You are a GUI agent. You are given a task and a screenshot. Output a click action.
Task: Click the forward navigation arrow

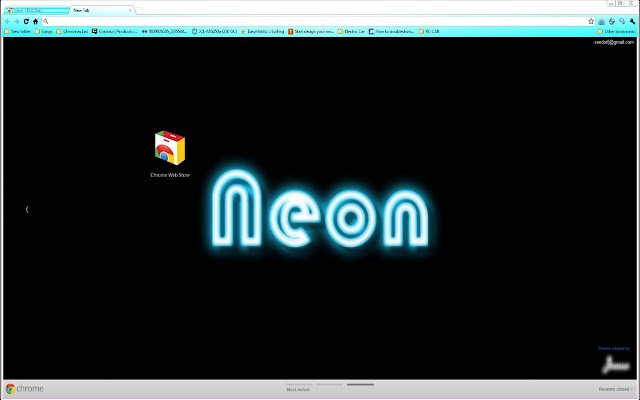click(17, 22)
